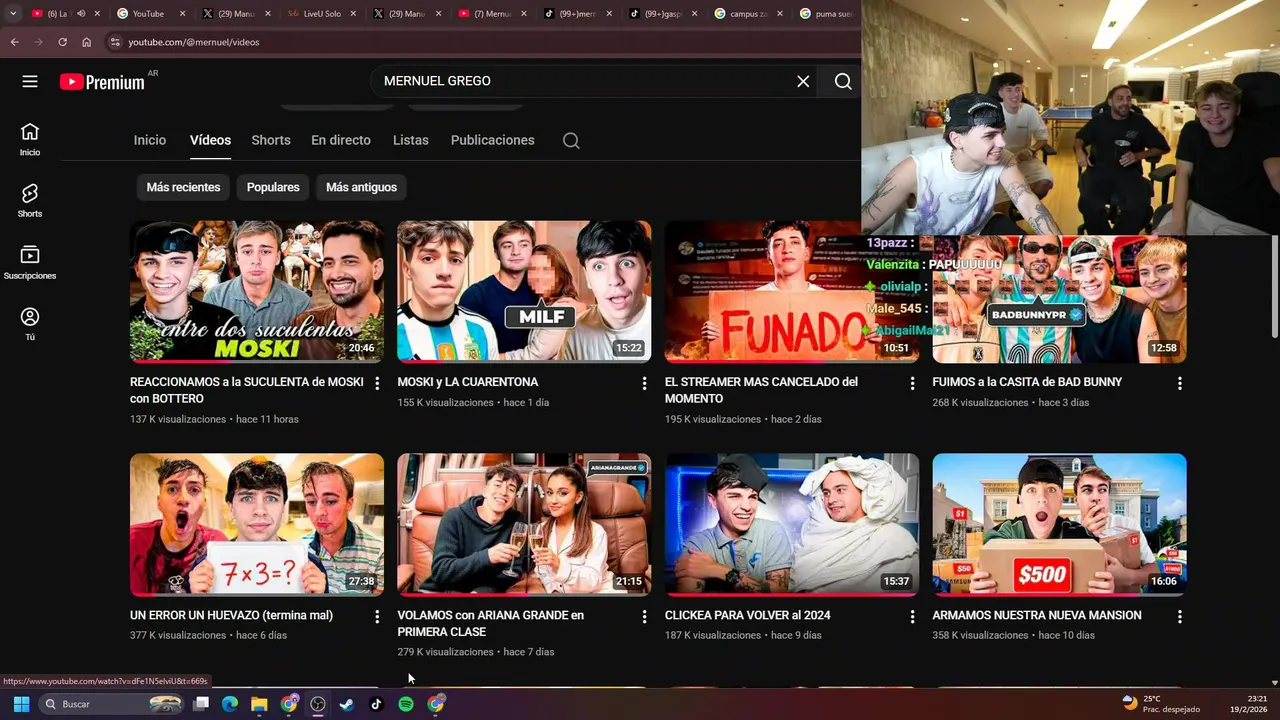Open the weather widget showing 25°C
This screenshot has height=720, width=1280.
pyautogui.click(x=1160, y=704)
